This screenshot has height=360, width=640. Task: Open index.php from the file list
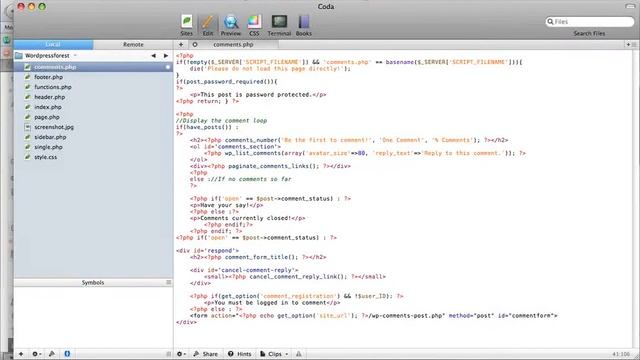coord(48,107)
